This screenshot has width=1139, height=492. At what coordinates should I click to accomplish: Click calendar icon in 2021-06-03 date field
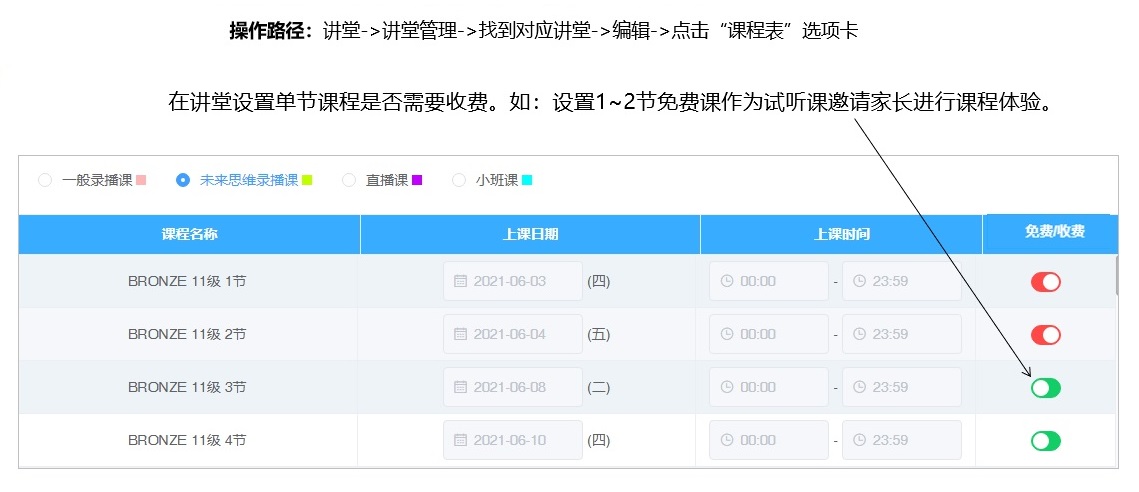point(460,281)
